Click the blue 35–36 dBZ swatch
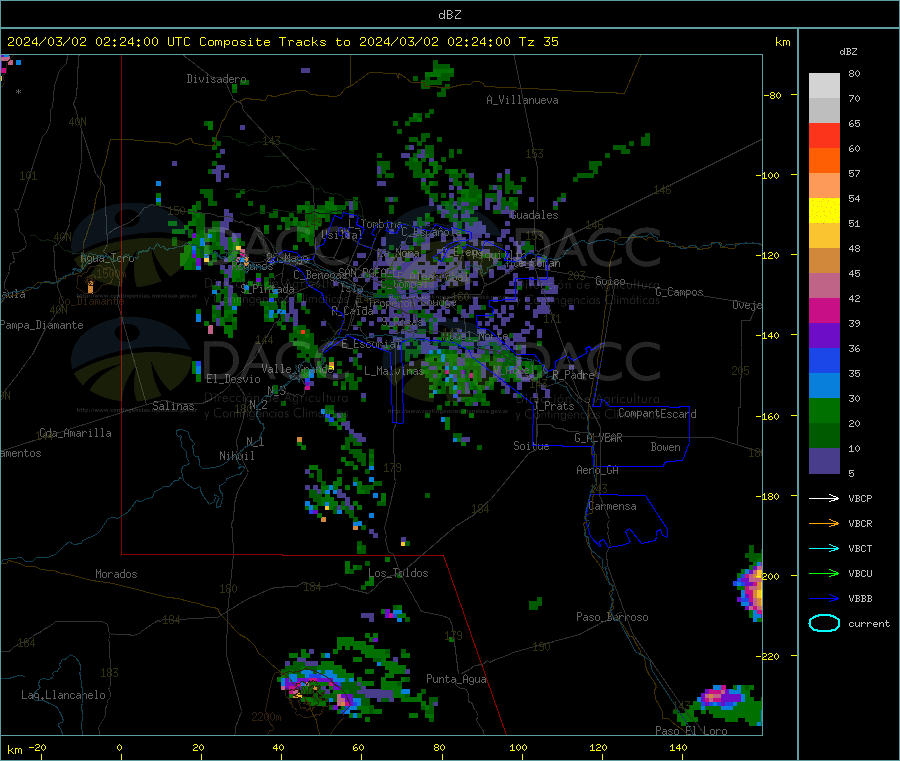 [x=824, y=360]
